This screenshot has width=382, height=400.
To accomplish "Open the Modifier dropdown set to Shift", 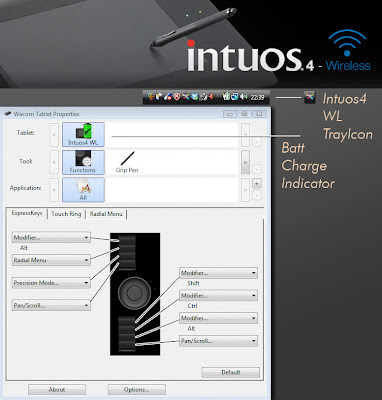I will pyautogui.click(x=218, y=273).
